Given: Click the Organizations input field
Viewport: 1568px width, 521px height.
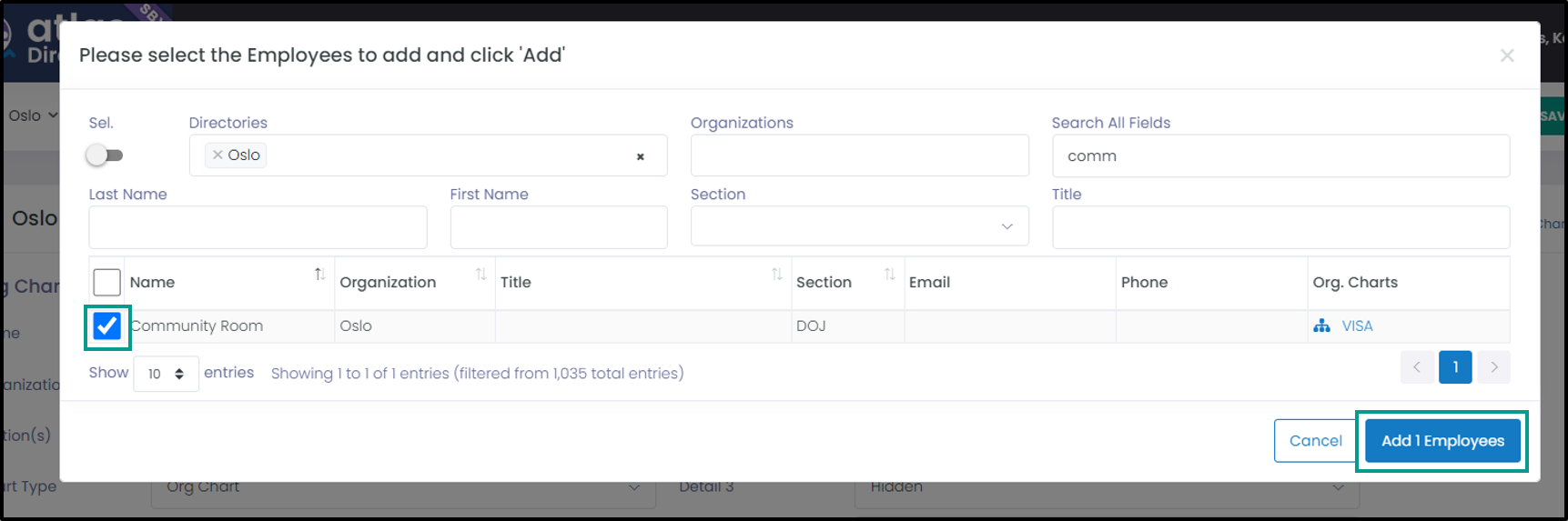Looking at the screenshot, I should tap(859, 155).
